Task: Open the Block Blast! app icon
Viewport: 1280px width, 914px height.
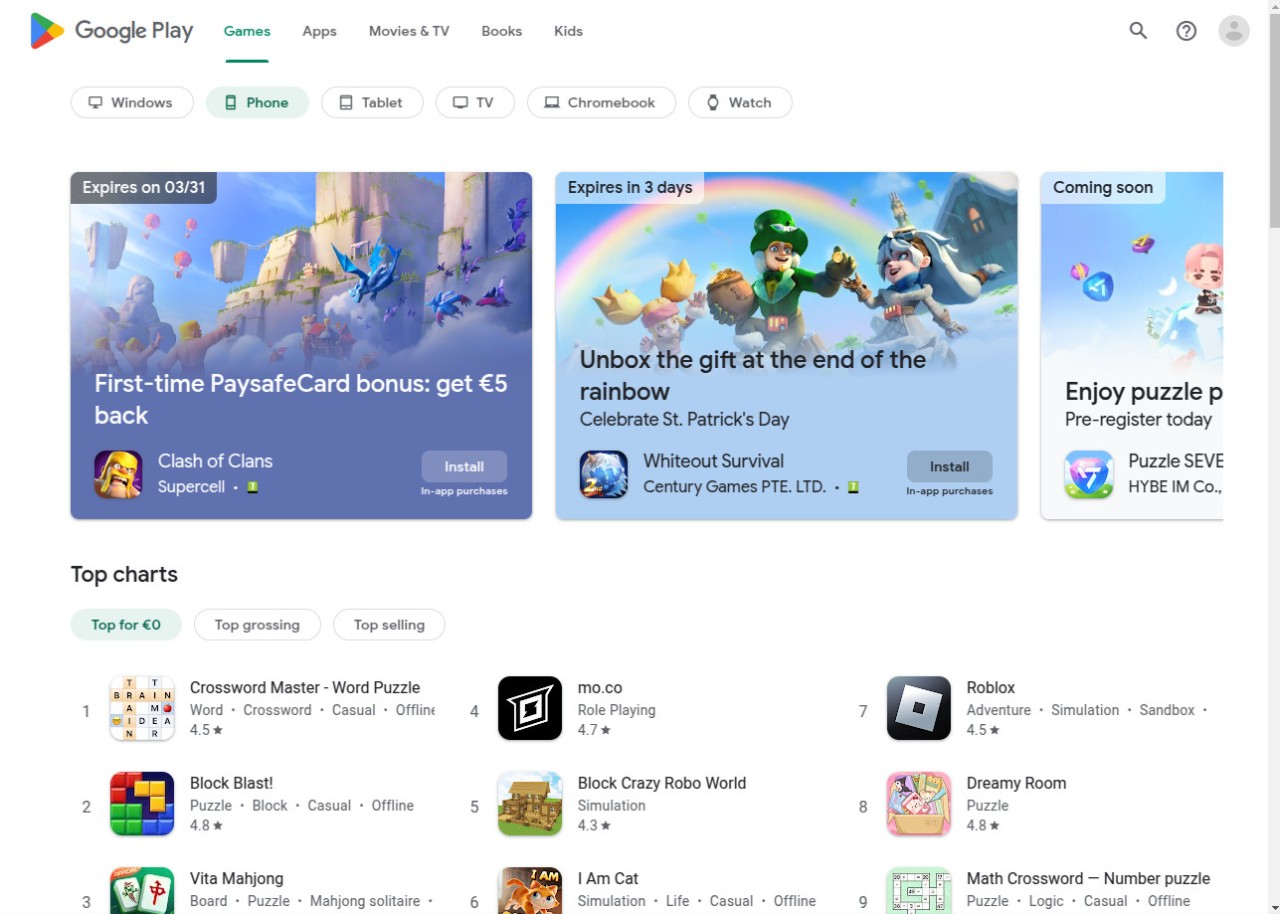Action: coord(142,803)
